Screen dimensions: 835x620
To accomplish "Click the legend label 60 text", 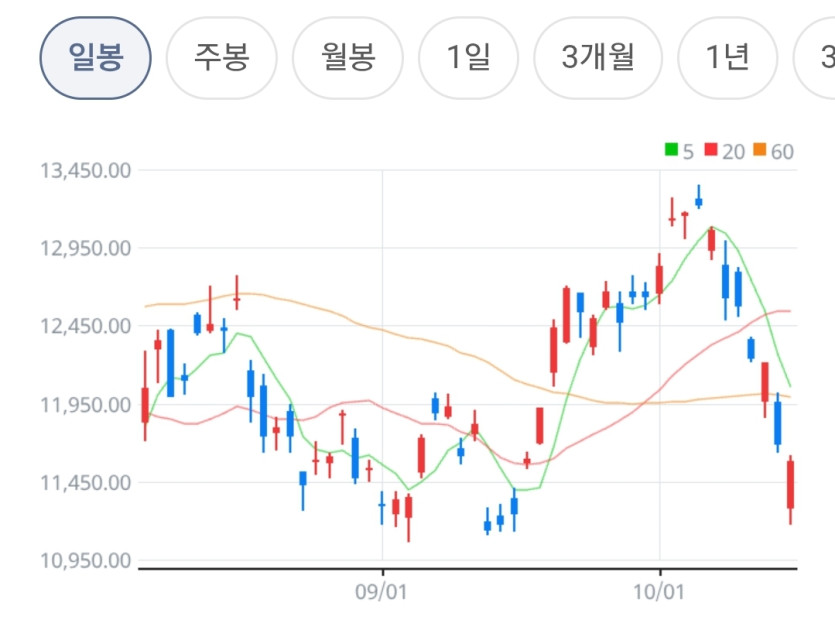I will pyautogui.click(x=782, y=152).
